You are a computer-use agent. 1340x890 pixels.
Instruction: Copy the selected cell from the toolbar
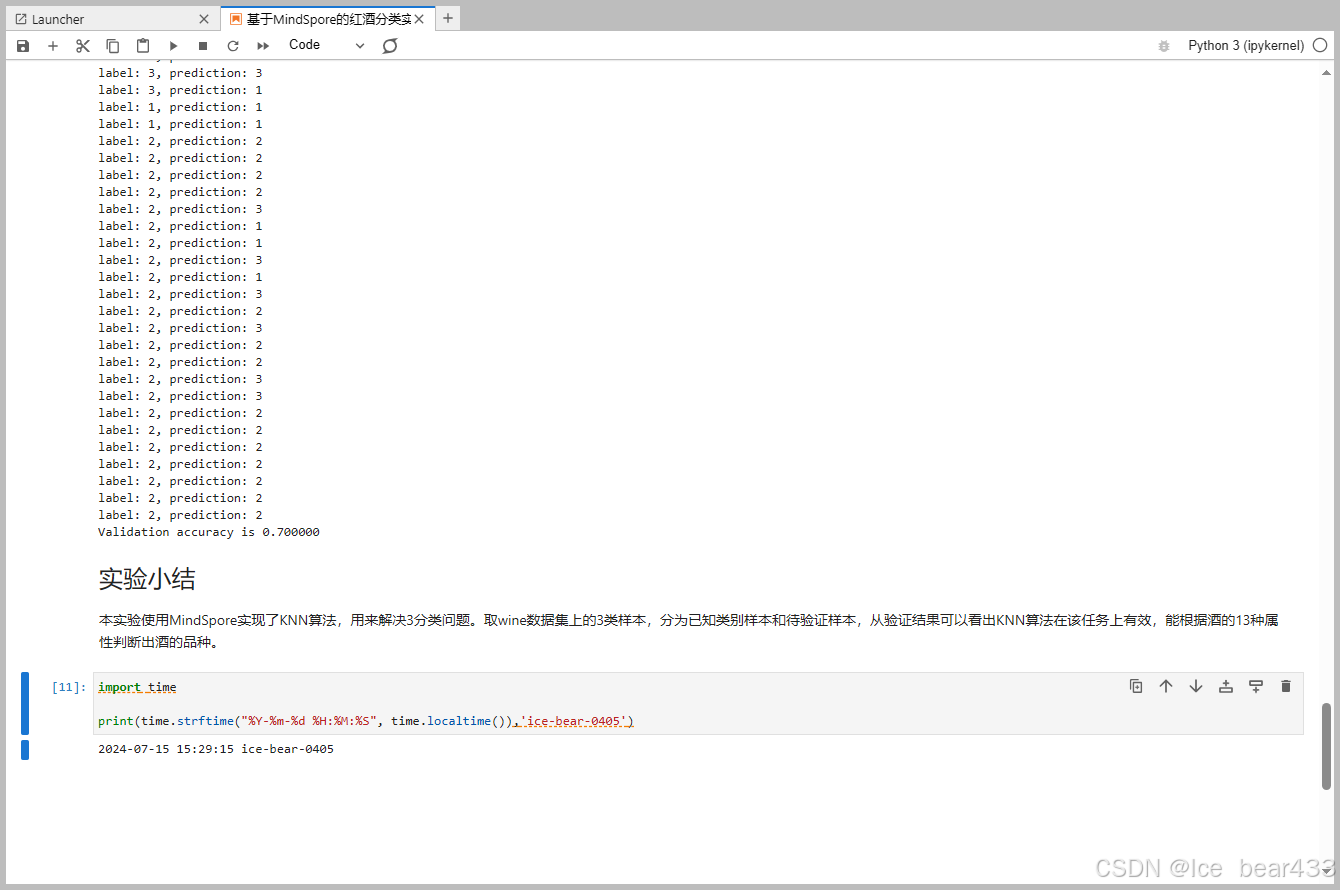[113, 46]
